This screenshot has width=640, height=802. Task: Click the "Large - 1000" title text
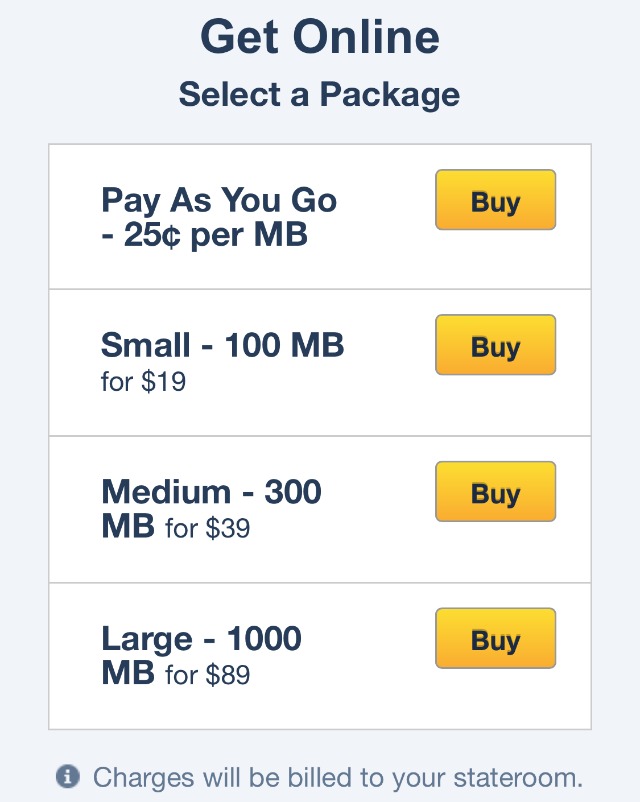click(x=202, y=639)
